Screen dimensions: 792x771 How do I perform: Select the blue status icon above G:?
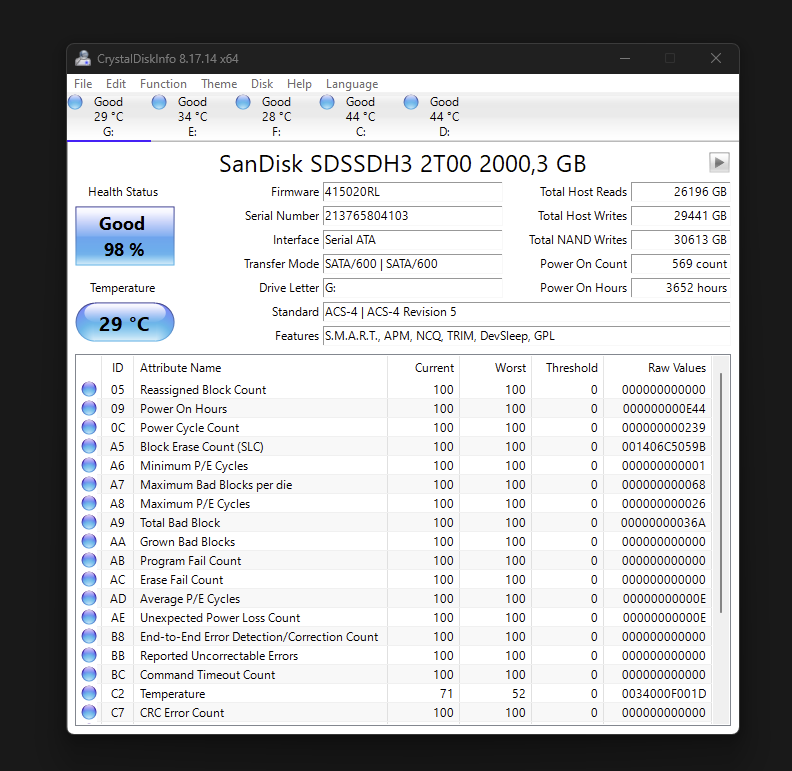(75, 102)
